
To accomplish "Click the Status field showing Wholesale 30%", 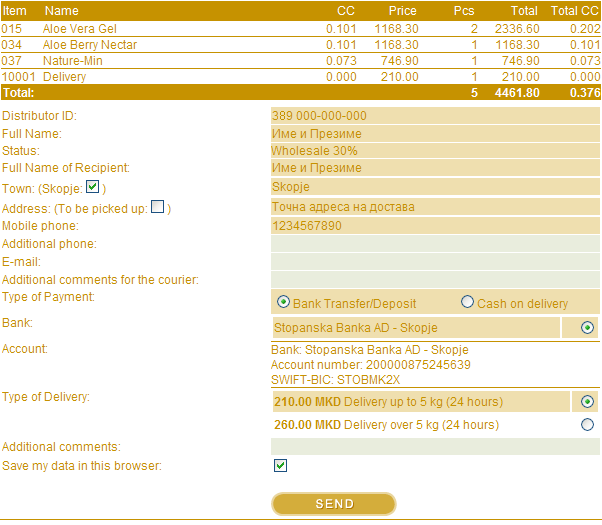I will coord(435,151).
